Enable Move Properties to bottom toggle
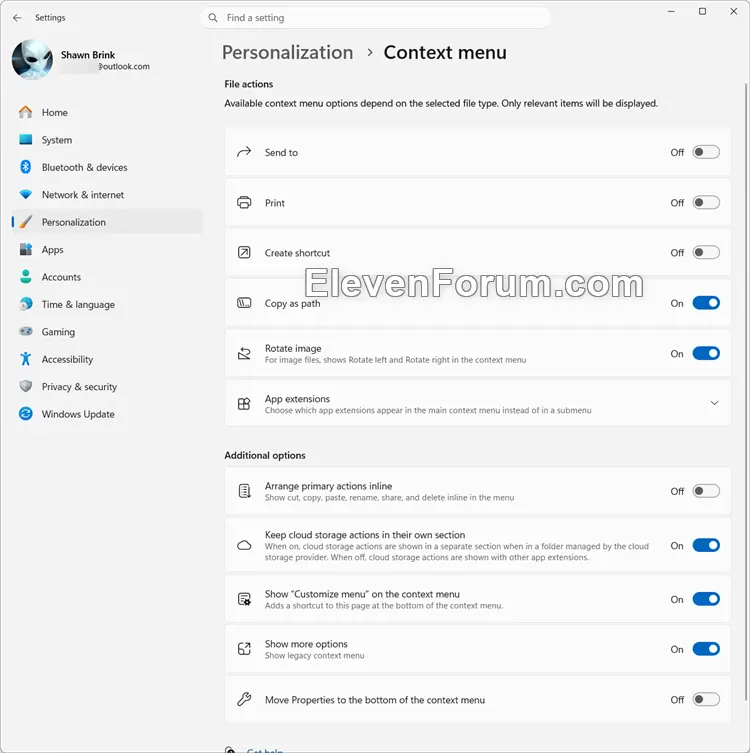This screenshot has height=753, width=750. 706,700
